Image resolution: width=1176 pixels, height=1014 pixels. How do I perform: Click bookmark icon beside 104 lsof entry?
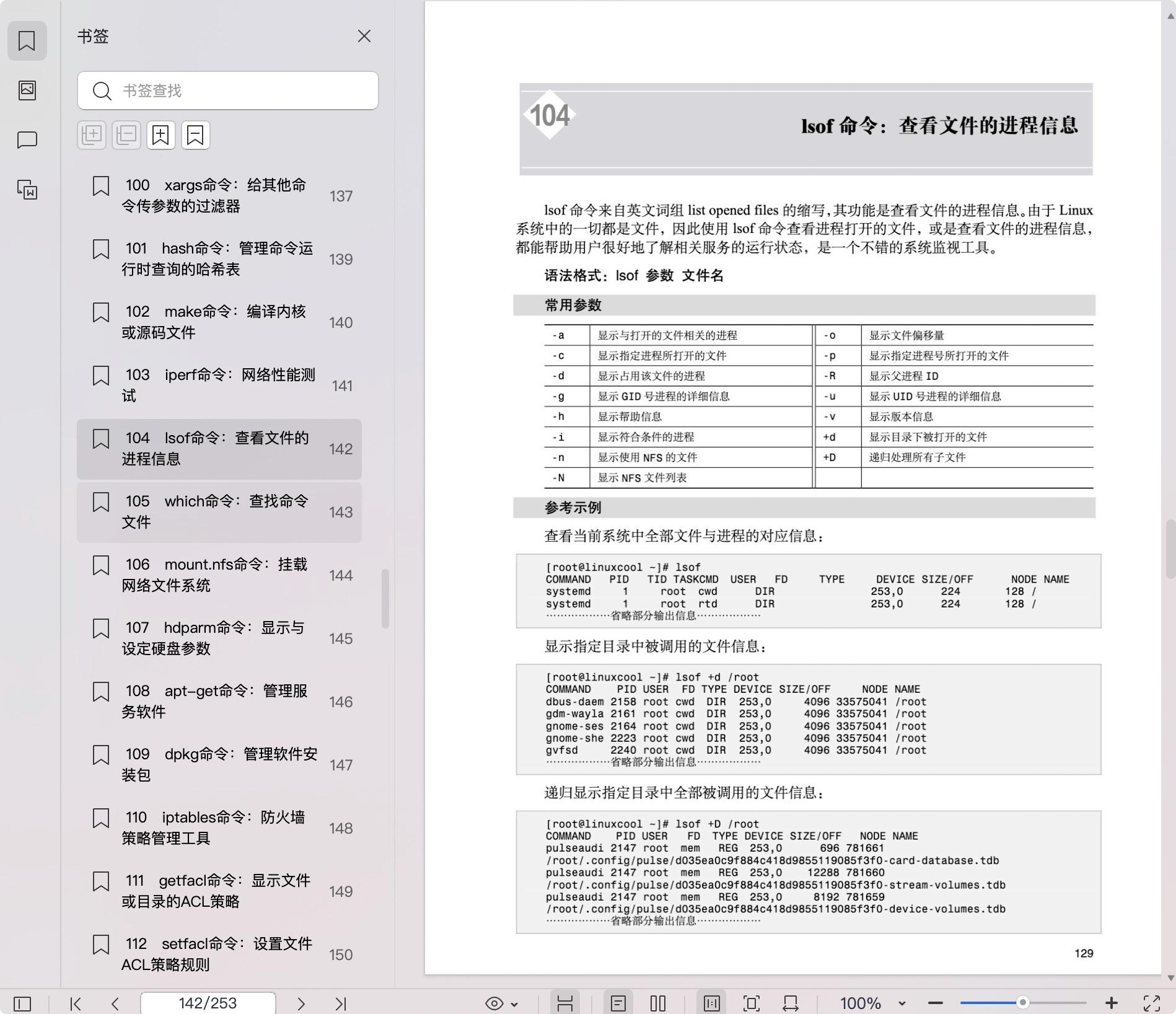[101, 439]
